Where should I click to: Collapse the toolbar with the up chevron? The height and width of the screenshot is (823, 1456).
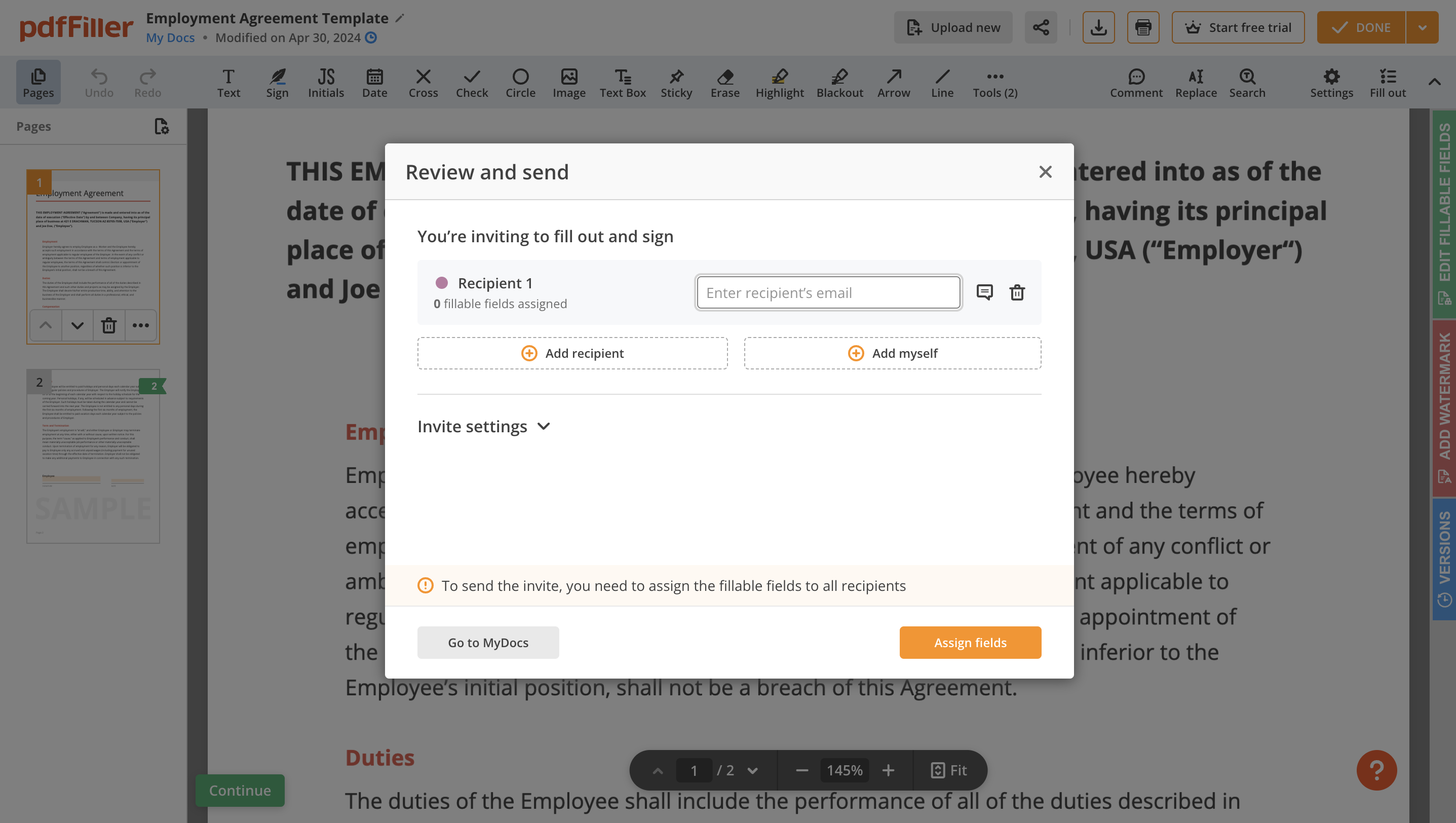click(1435, 82)
